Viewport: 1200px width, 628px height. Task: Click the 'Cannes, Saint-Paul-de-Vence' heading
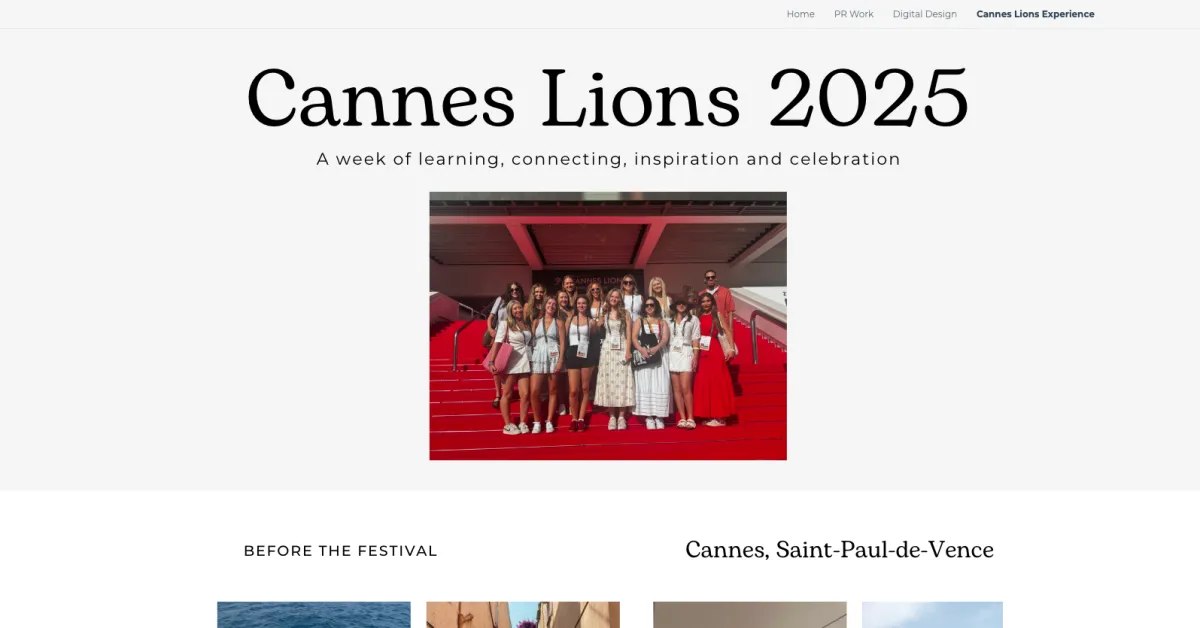[839, 550]
